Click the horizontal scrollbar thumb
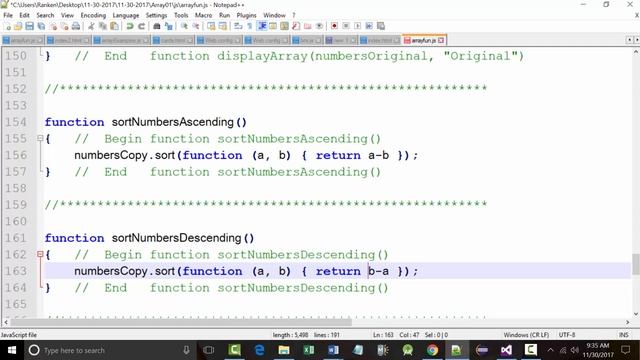Screen dimensions: 640x360 coord(180,322)
